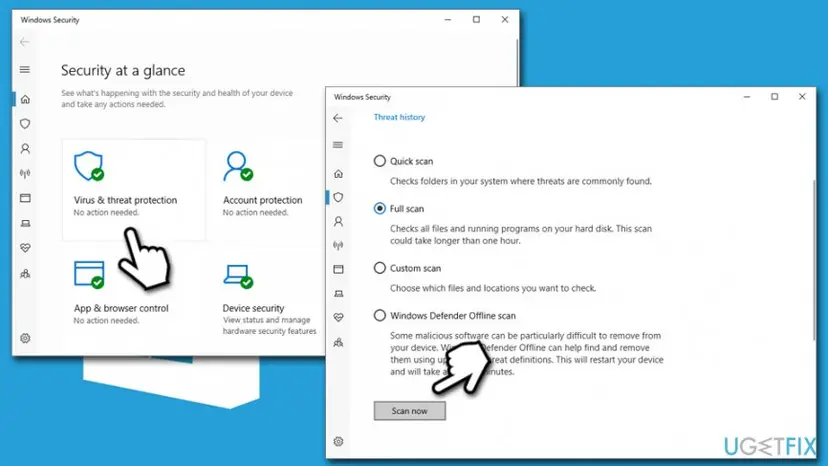Click the Account protection label

pyautogui.click(x=262, y=200)
